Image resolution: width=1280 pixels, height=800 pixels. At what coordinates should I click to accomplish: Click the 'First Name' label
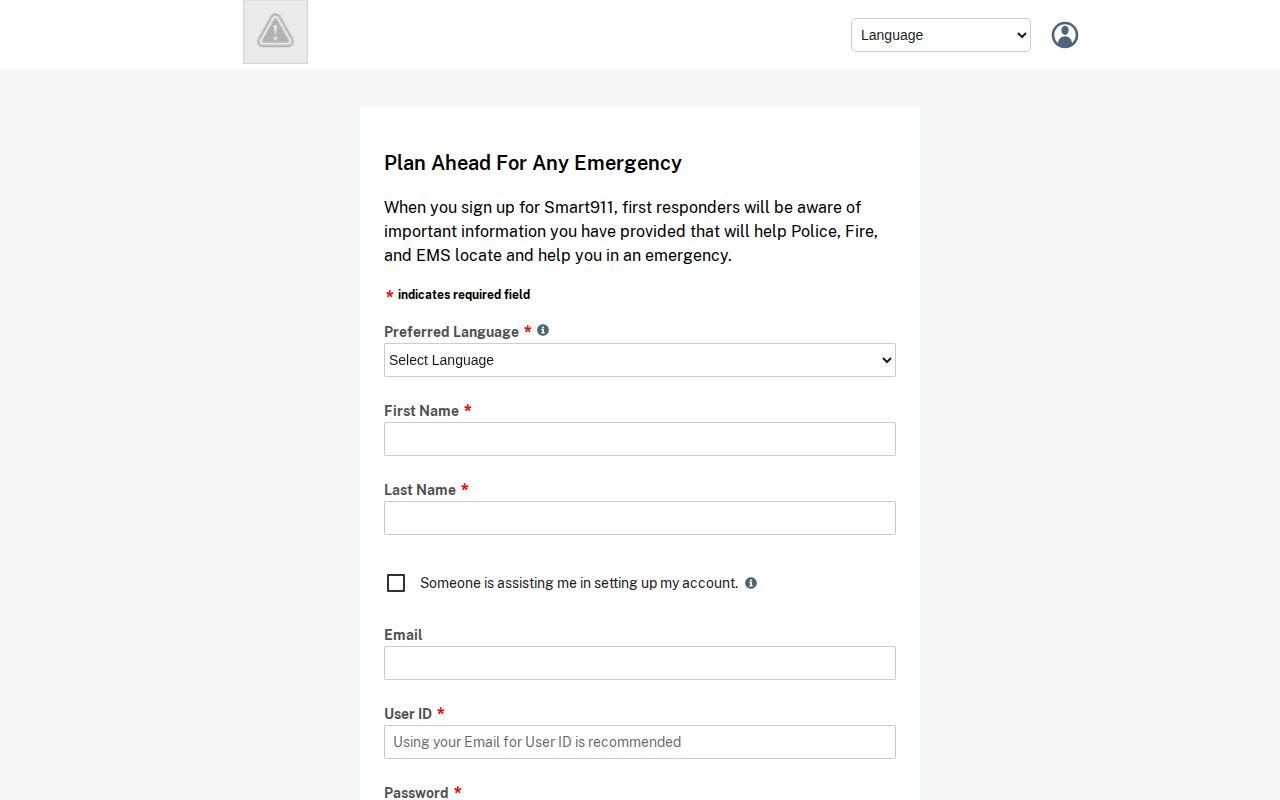tap(421, 411)
